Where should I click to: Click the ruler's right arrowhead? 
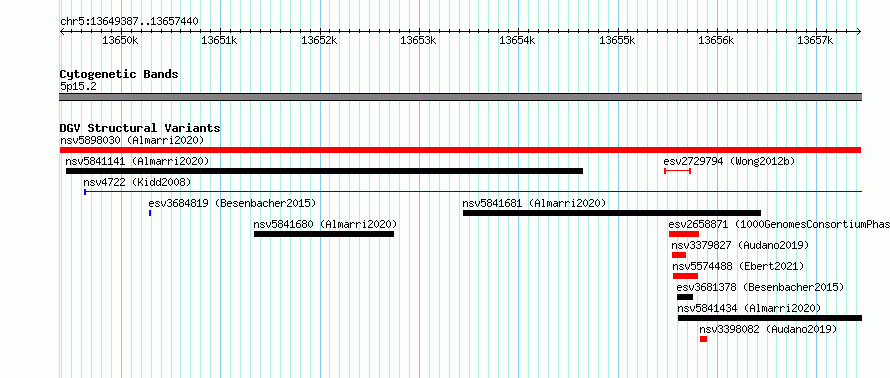[859, 32]
